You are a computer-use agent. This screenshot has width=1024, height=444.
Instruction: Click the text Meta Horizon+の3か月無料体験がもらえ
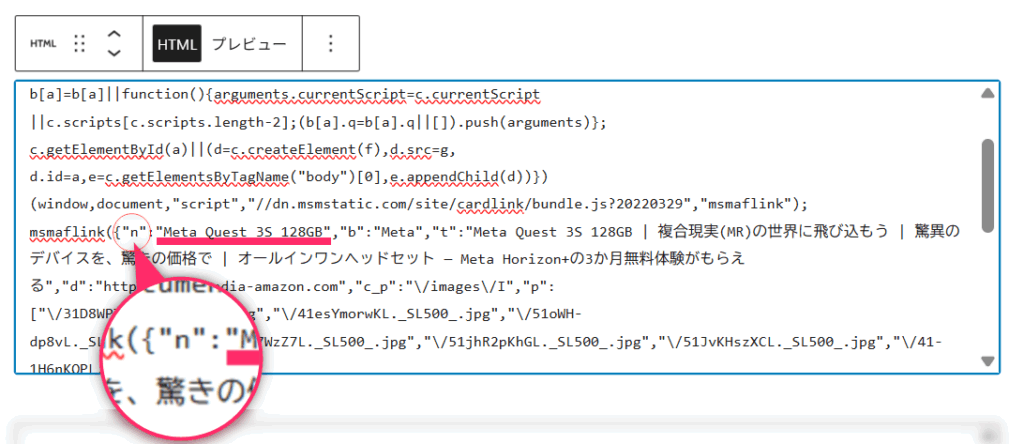pos(602,260)
